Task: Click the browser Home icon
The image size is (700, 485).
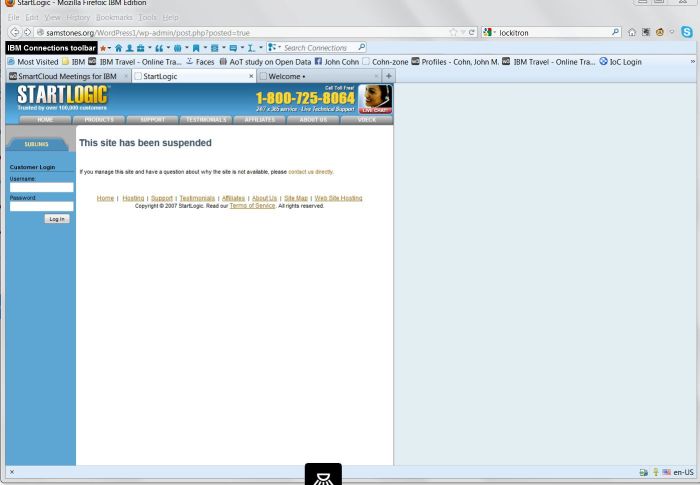Action: tap(633, 33)
